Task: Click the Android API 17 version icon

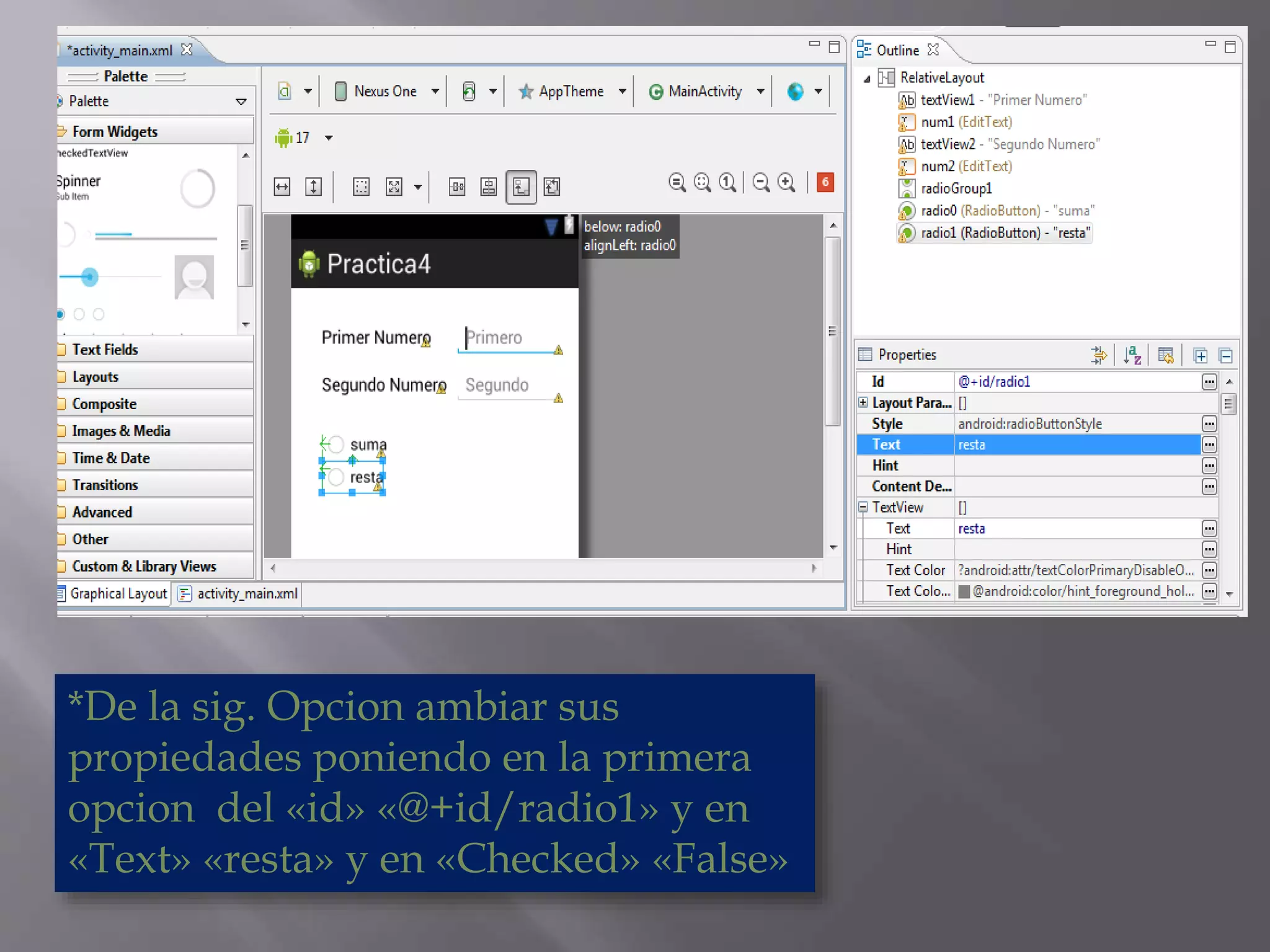Action: [283, 138]
